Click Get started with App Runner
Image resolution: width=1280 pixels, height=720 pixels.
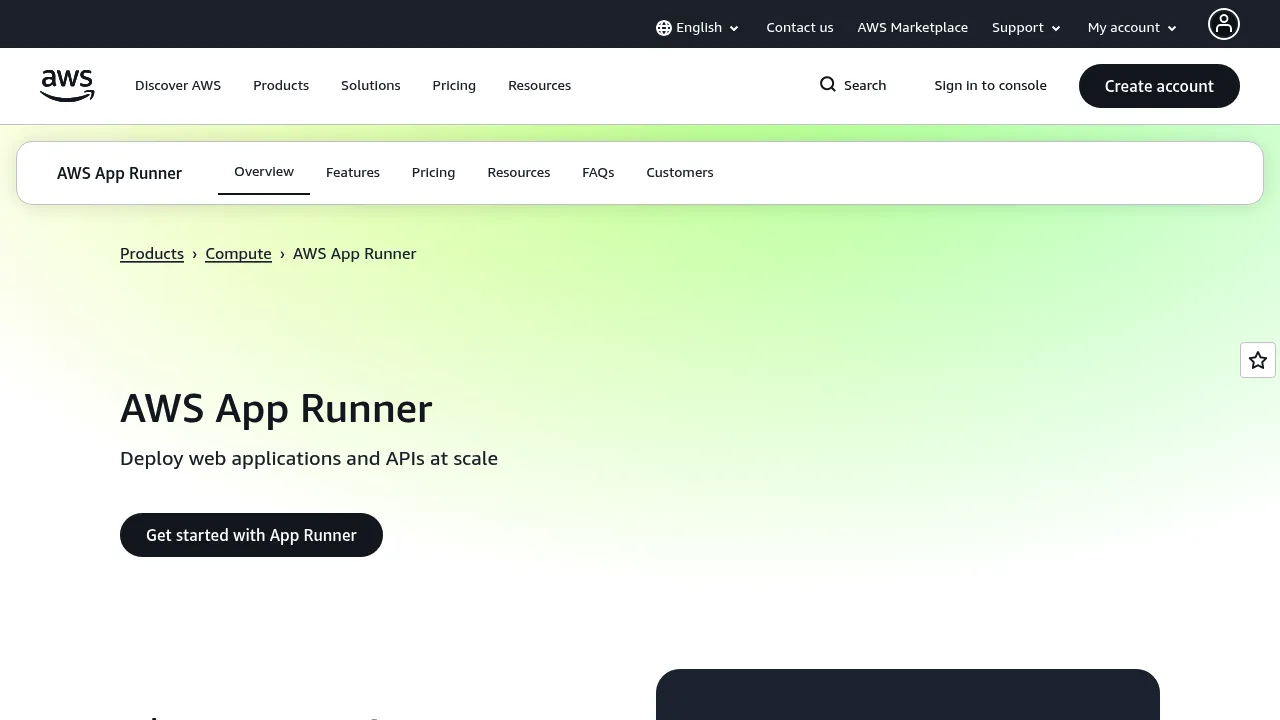(251, 535)
